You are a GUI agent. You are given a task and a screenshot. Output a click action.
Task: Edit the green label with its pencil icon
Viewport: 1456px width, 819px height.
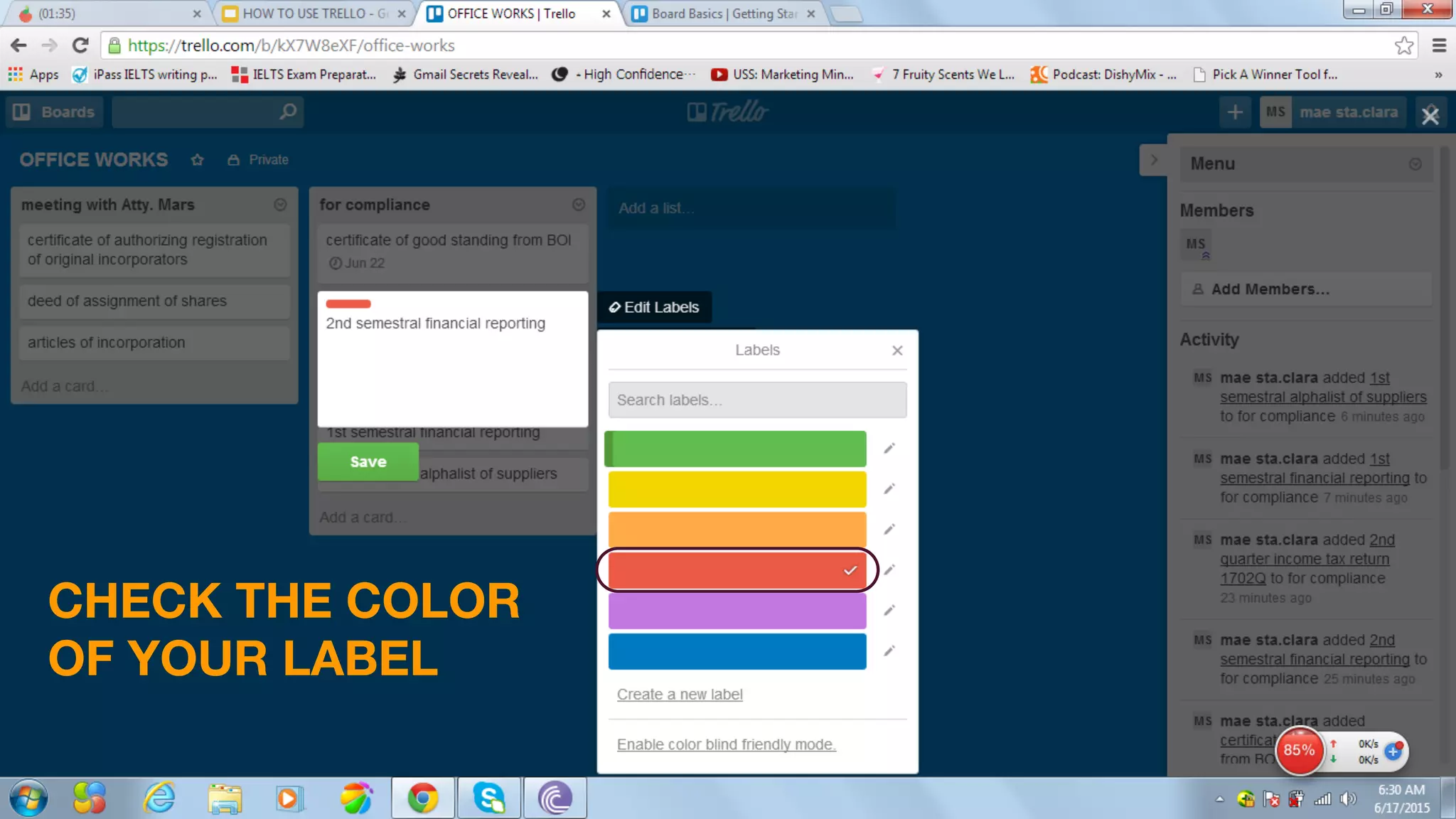889,449
